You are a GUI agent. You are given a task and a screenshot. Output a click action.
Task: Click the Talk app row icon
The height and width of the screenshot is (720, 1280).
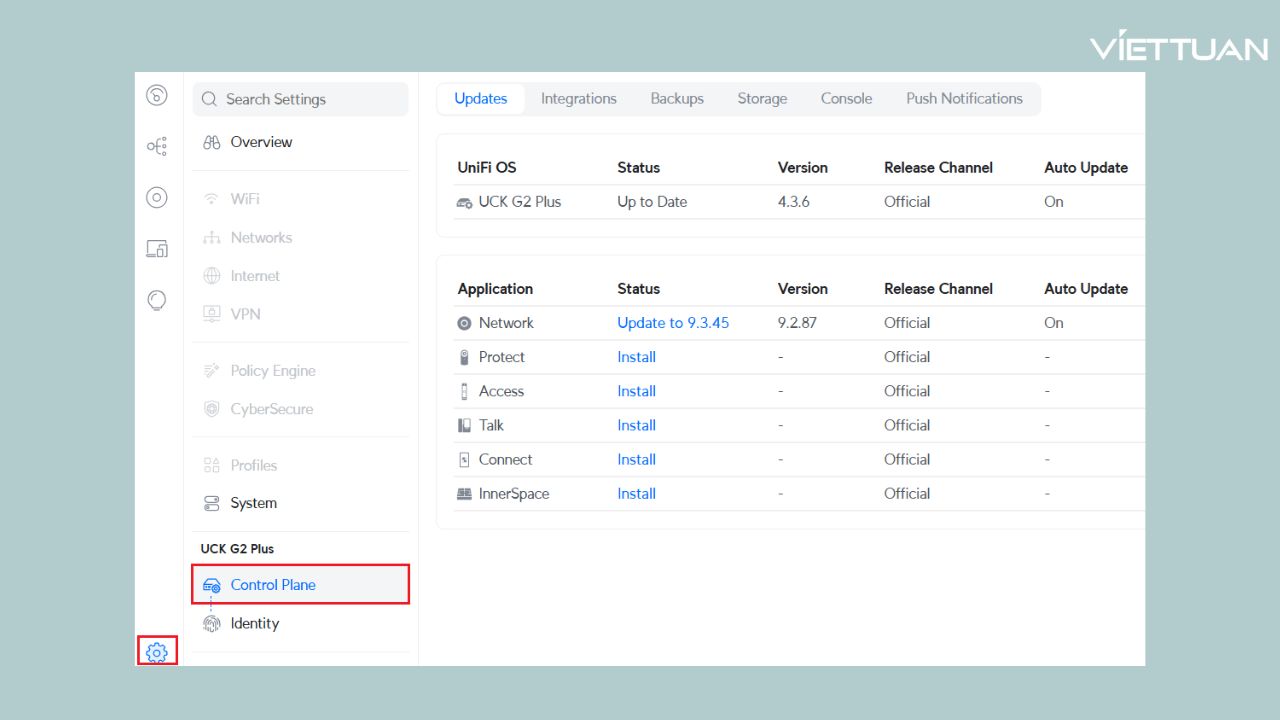tap(464, 425)
